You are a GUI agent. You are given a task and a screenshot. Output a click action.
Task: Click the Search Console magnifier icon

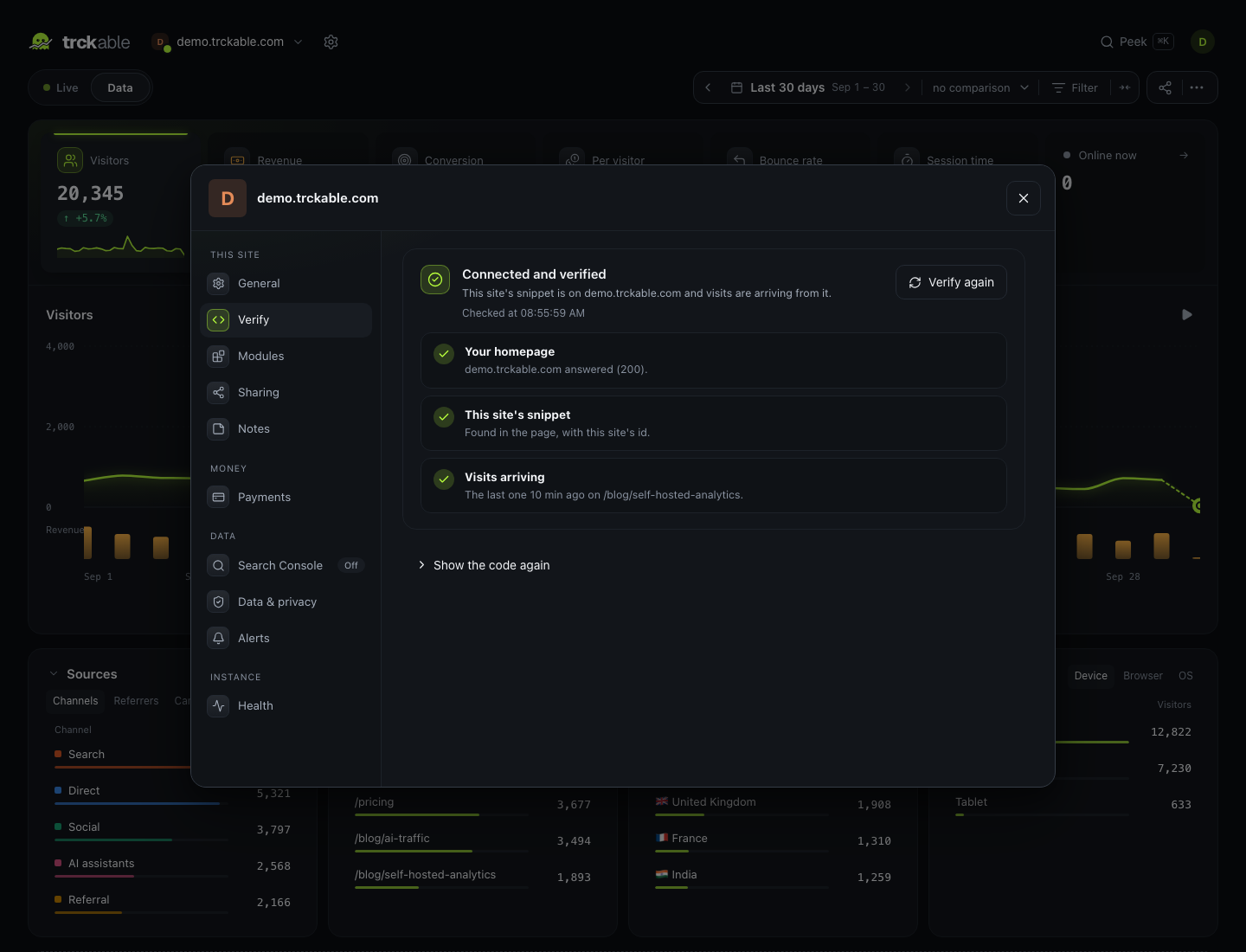tap(218, 566)
